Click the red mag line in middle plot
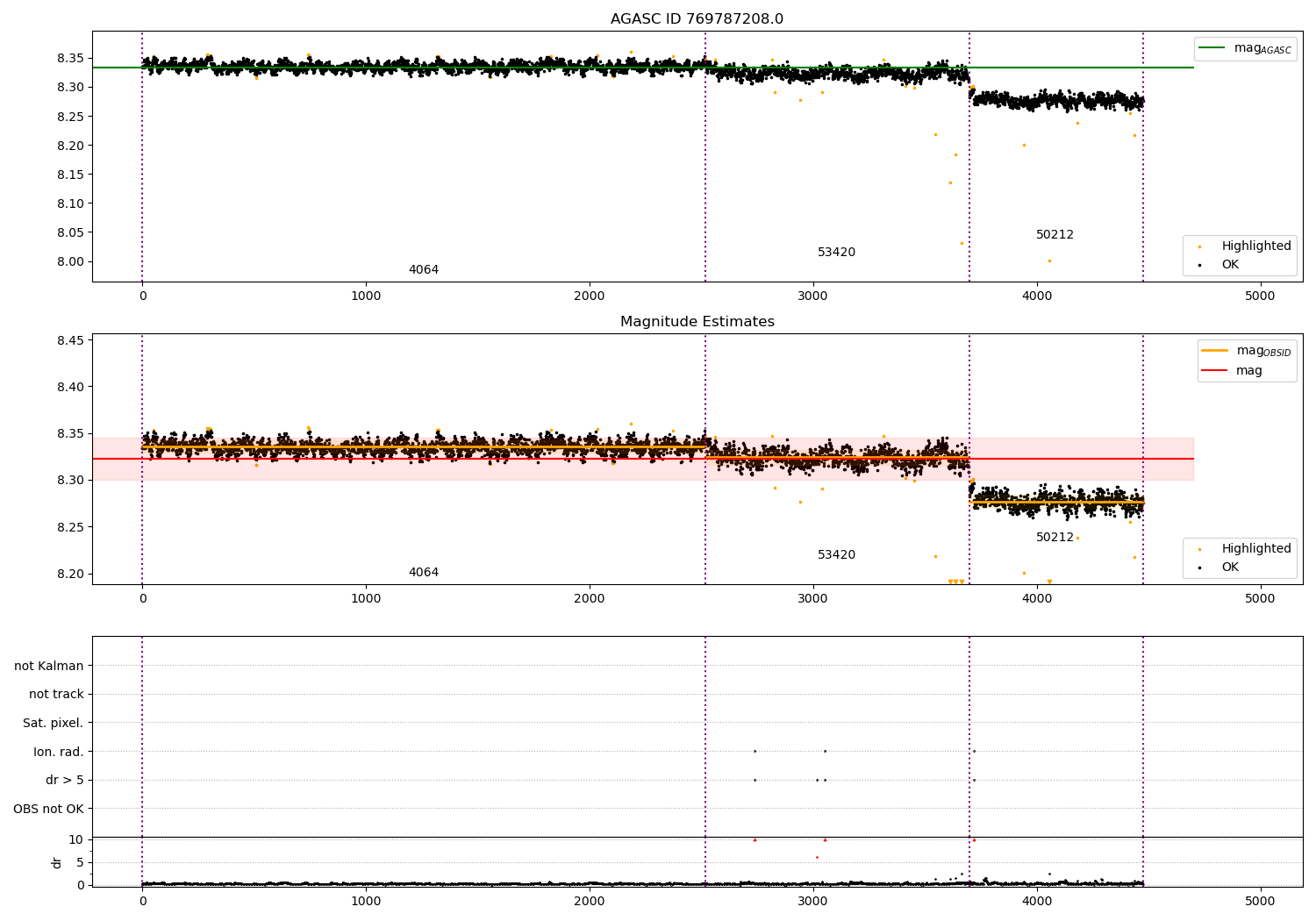 coord(643,459)
